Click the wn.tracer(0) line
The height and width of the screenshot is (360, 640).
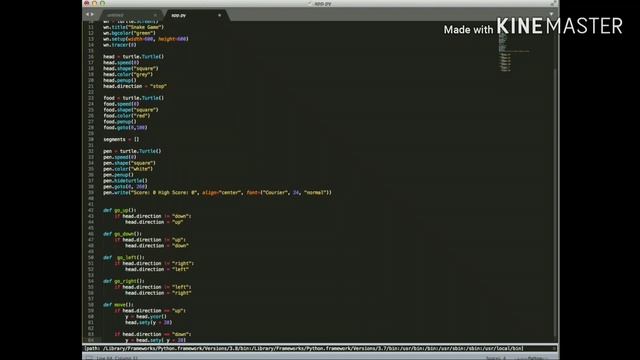[120, 45]
